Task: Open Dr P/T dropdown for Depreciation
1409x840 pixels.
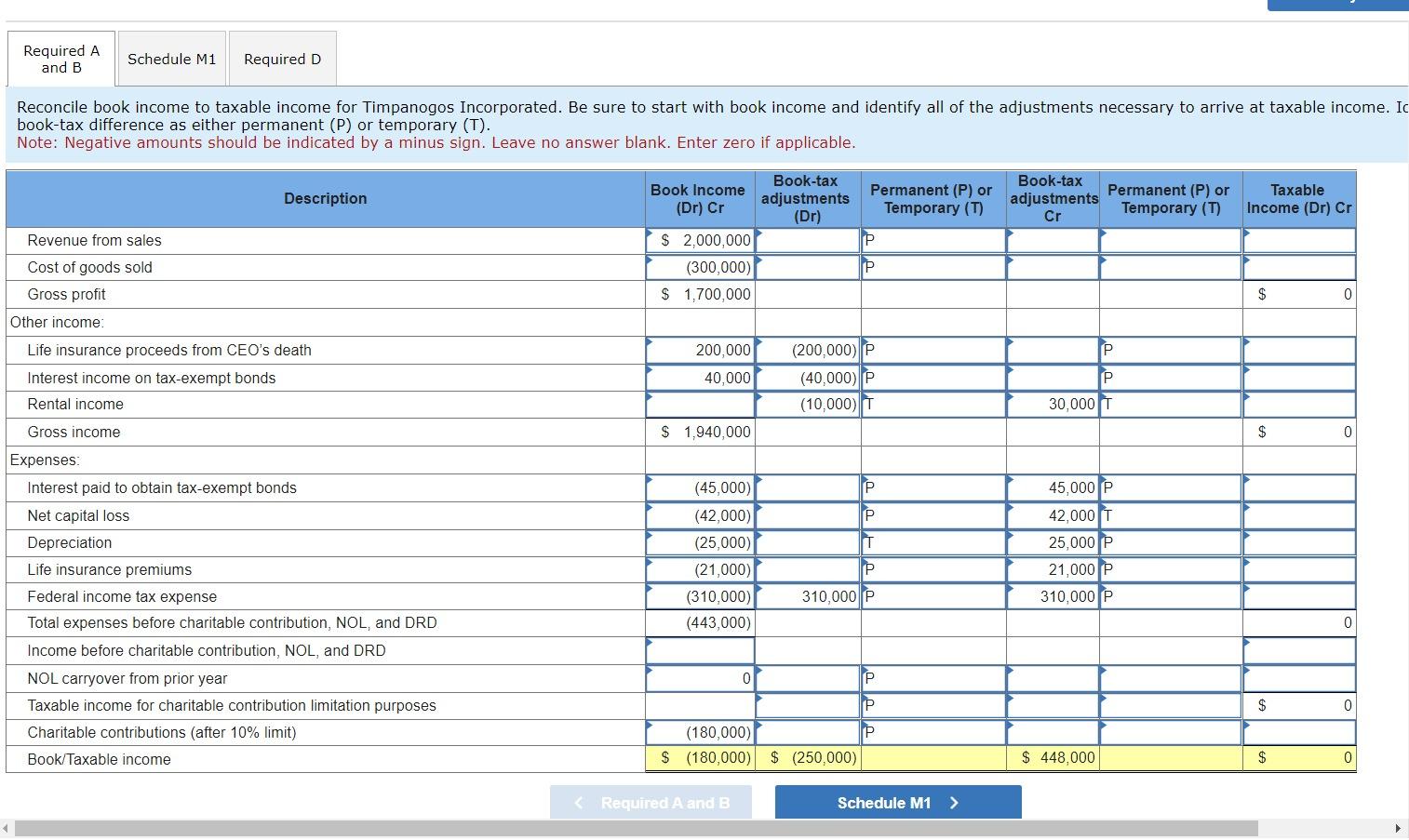Action: pos(933,542)
